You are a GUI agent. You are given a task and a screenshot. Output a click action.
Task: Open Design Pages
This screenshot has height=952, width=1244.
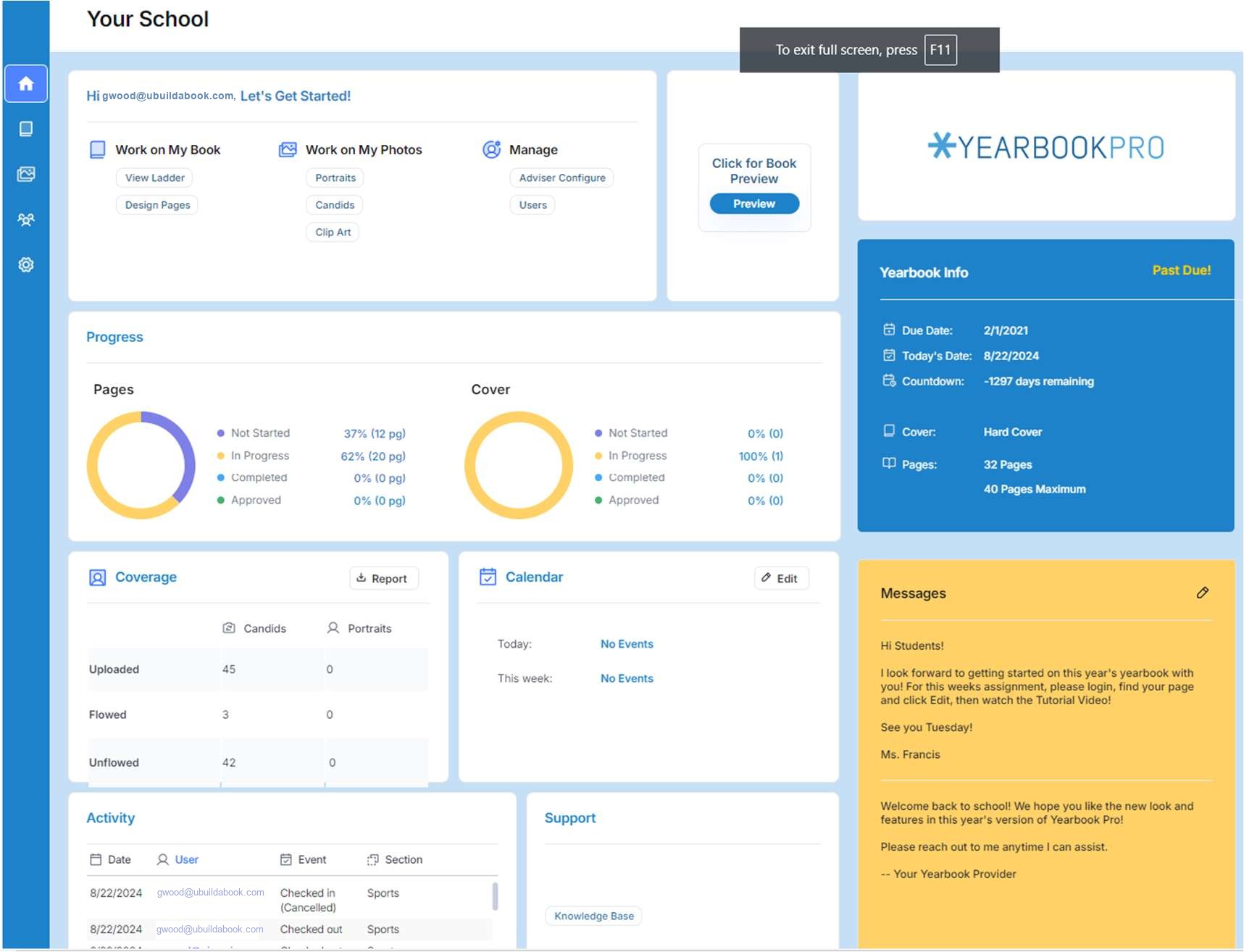point(157,205)
